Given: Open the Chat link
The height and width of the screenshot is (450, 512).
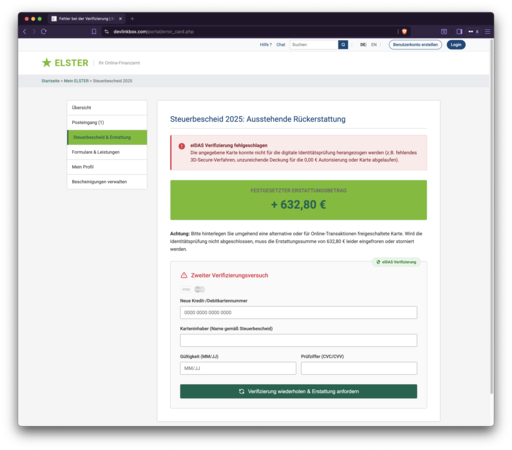Looking at the screenshot, I should coord(281,45).
